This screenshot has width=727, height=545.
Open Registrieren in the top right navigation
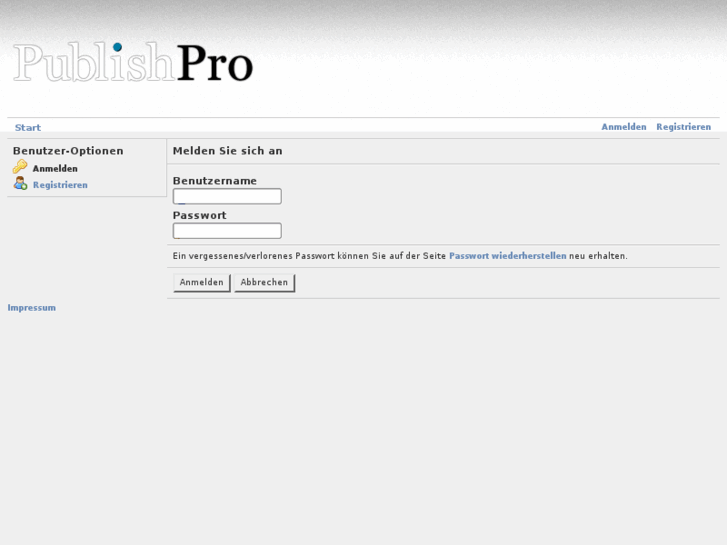coord(683,127)
